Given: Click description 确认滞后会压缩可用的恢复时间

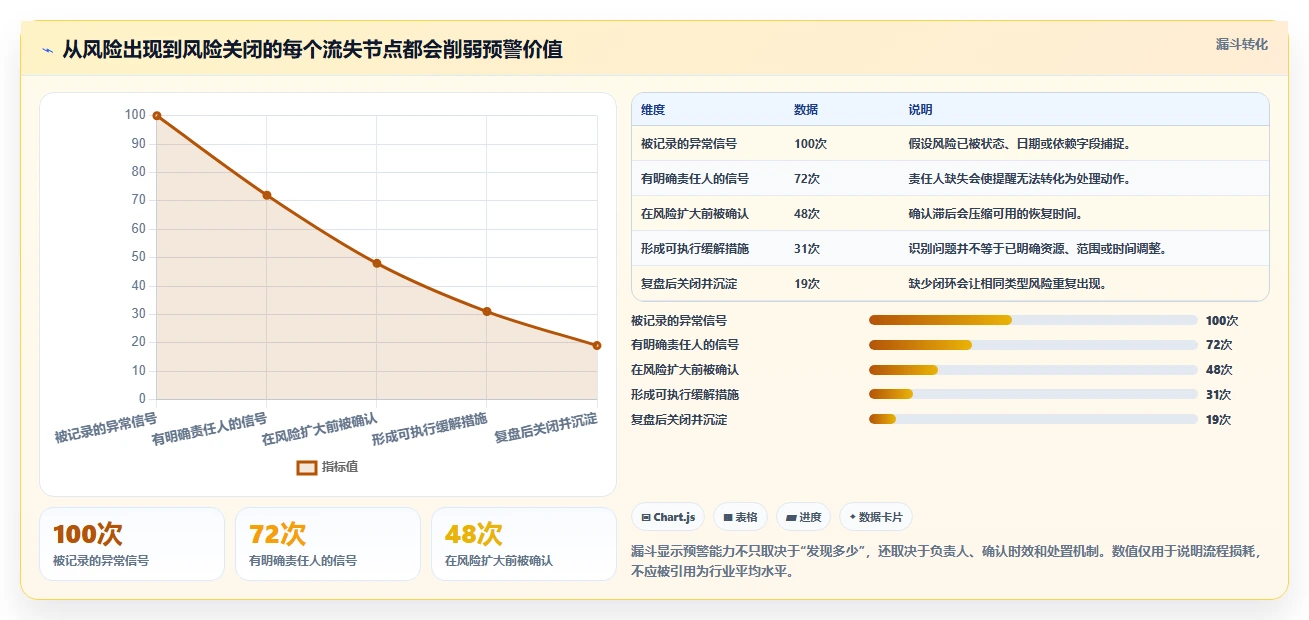Looking at the screenshot, I should pyautogui.click(x=995, y=214).
